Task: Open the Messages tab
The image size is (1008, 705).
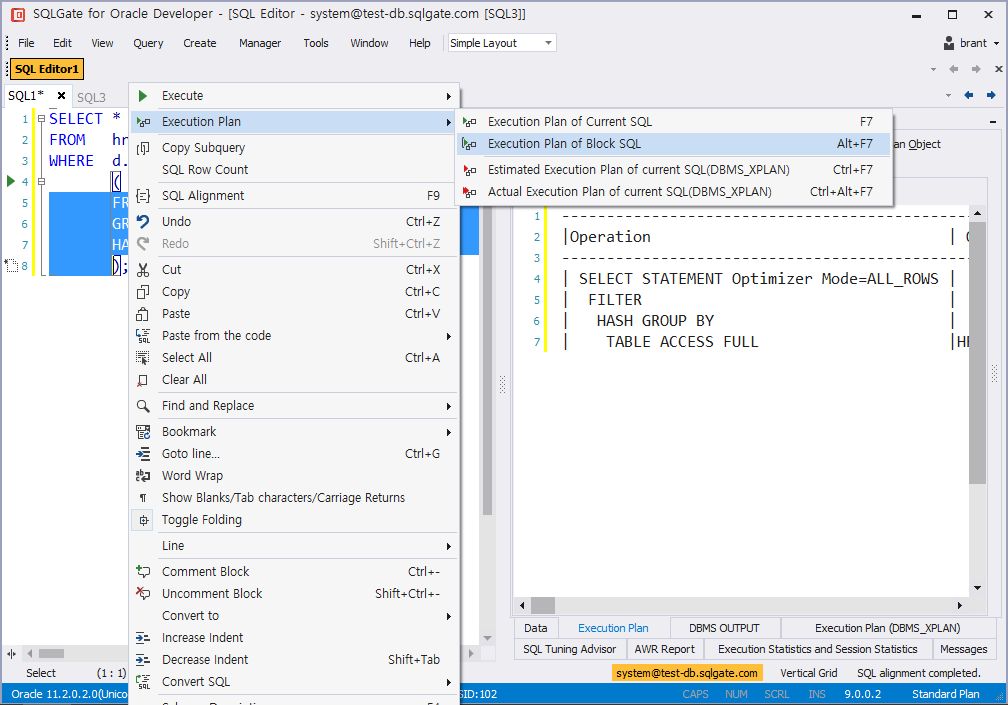Action: (963, 649)
